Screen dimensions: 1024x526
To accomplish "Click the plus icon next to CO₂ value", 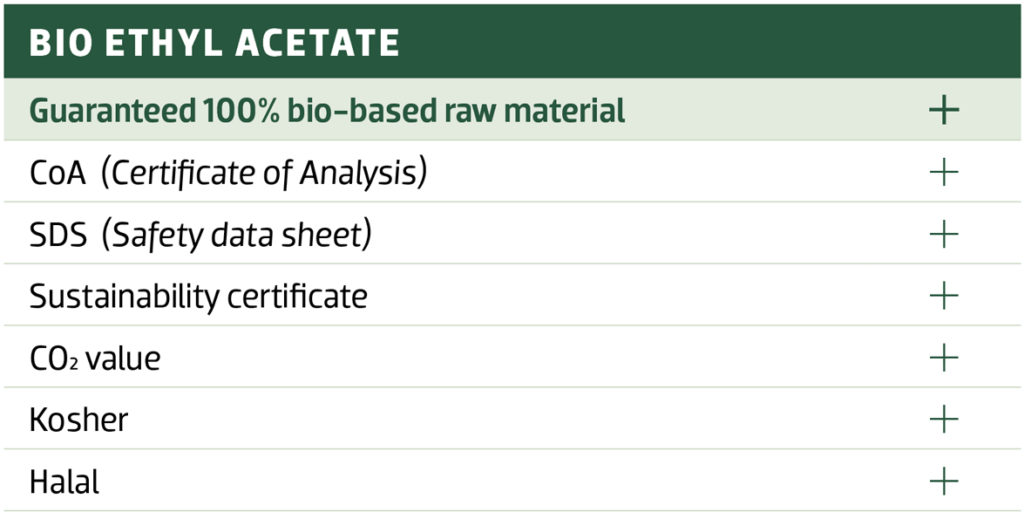I will point(943,358).
